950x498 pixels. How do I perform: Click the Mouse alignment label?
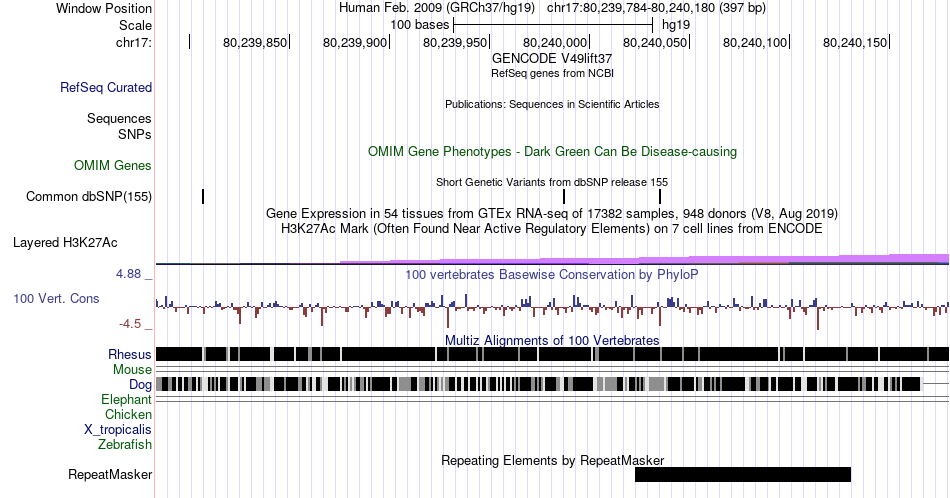click(x=132, y=370)
